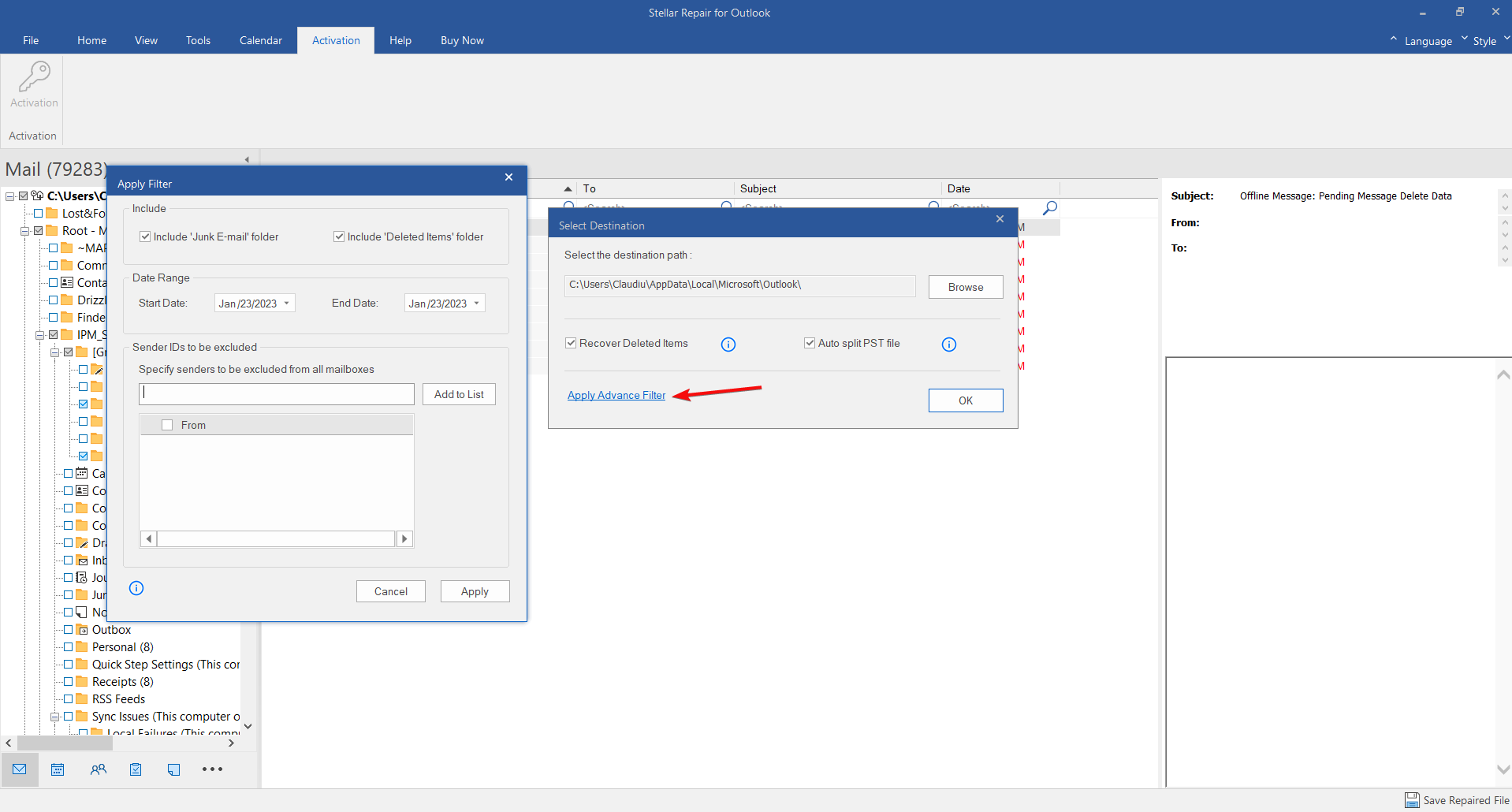The width and height of the screenshot is (1512, 812).
Task: Click info icon beside Recover Deleted Items
Action: point(728,345)
